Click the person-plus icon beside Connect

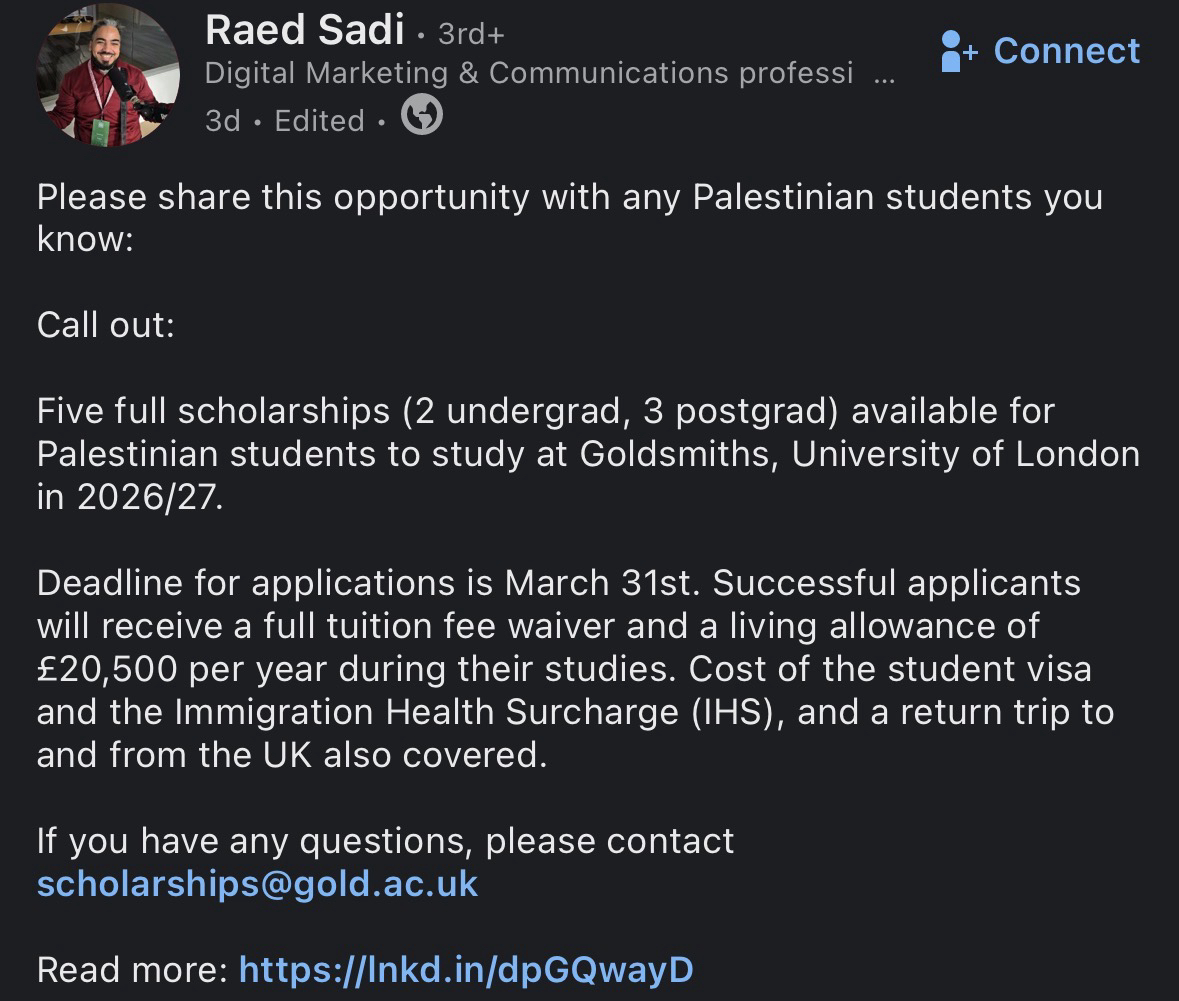pos(959,51)
